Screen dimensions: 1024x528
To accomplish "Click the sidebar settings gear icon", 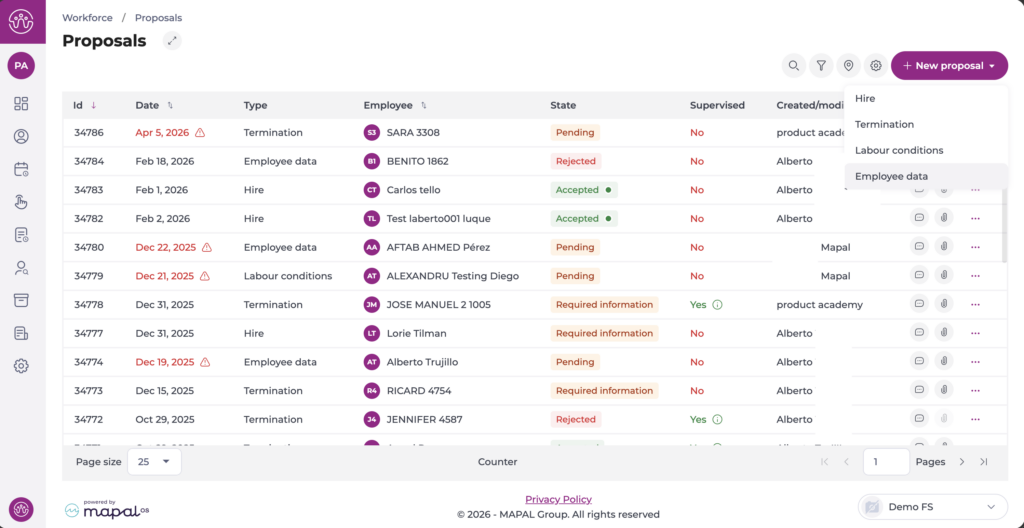I will click(21, 366).
